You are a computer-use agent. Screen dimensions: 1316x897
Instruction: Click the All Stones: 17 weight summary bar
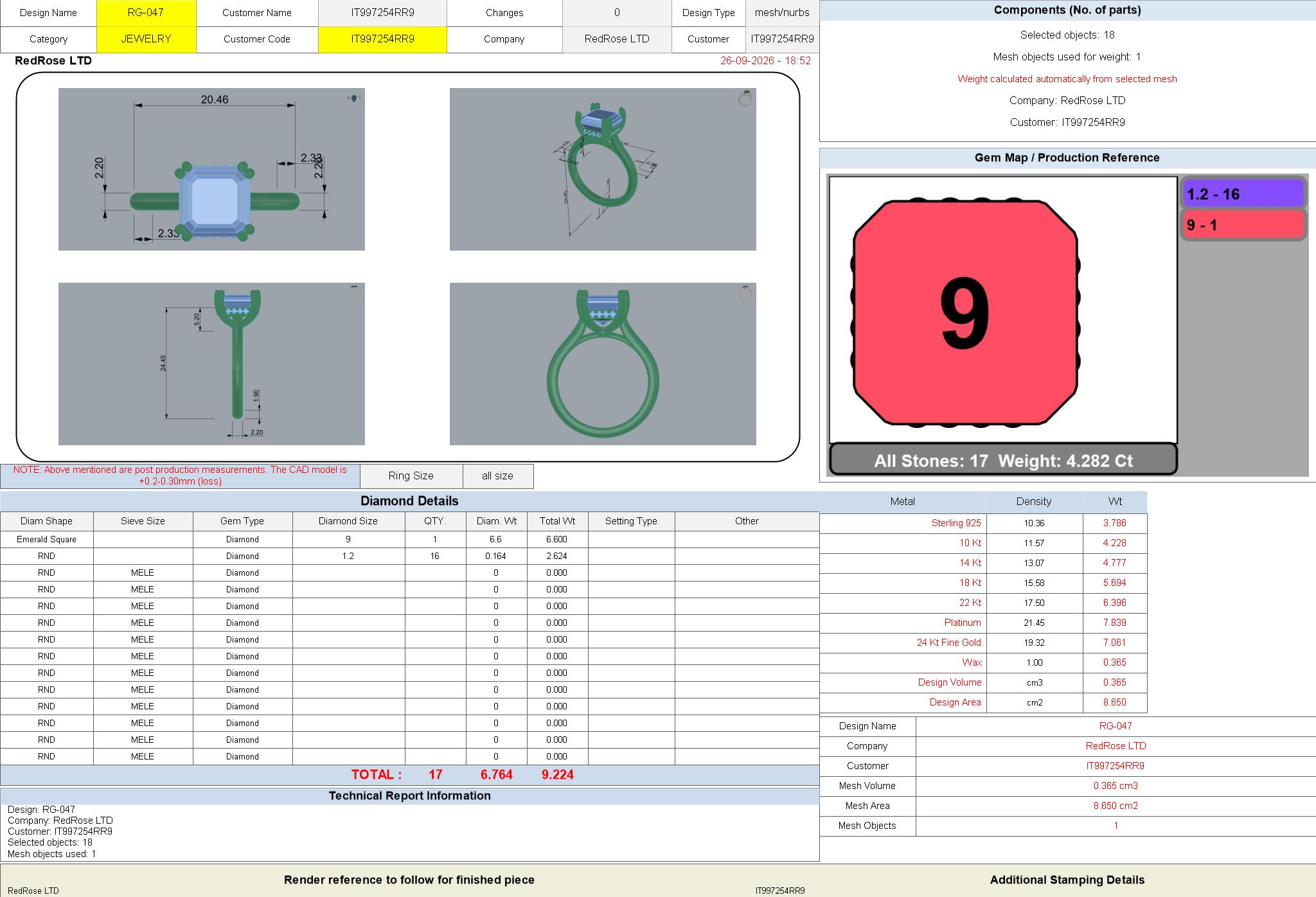(x=1003, y=460)
